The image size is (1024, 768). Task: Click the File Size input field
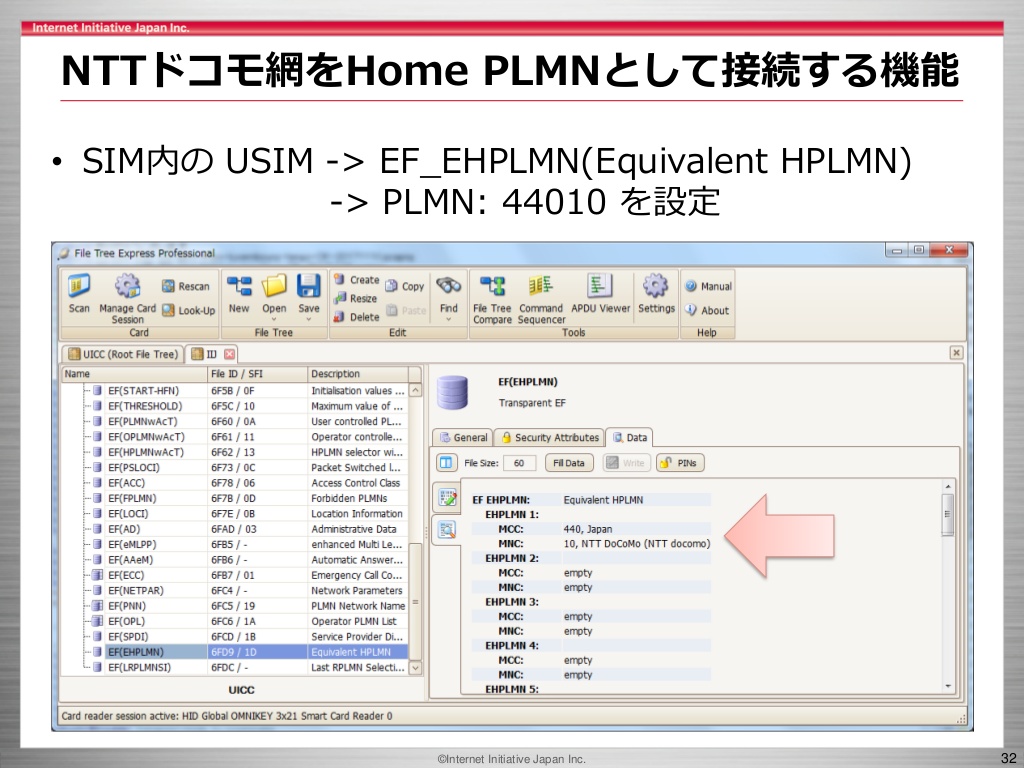pos(519,463)
